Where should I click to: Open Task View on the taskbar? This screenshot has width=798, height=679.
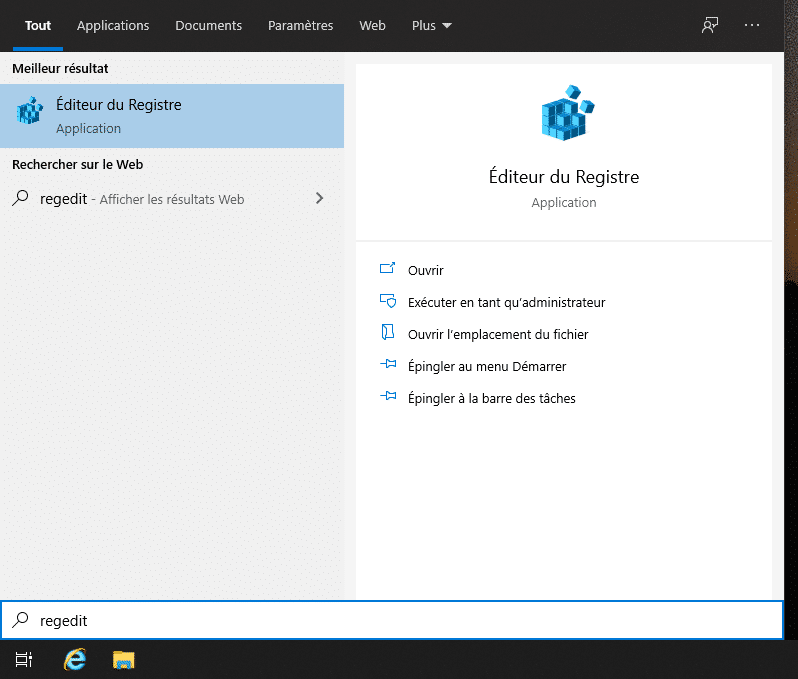pyautogui.click(x=24, y=659)
